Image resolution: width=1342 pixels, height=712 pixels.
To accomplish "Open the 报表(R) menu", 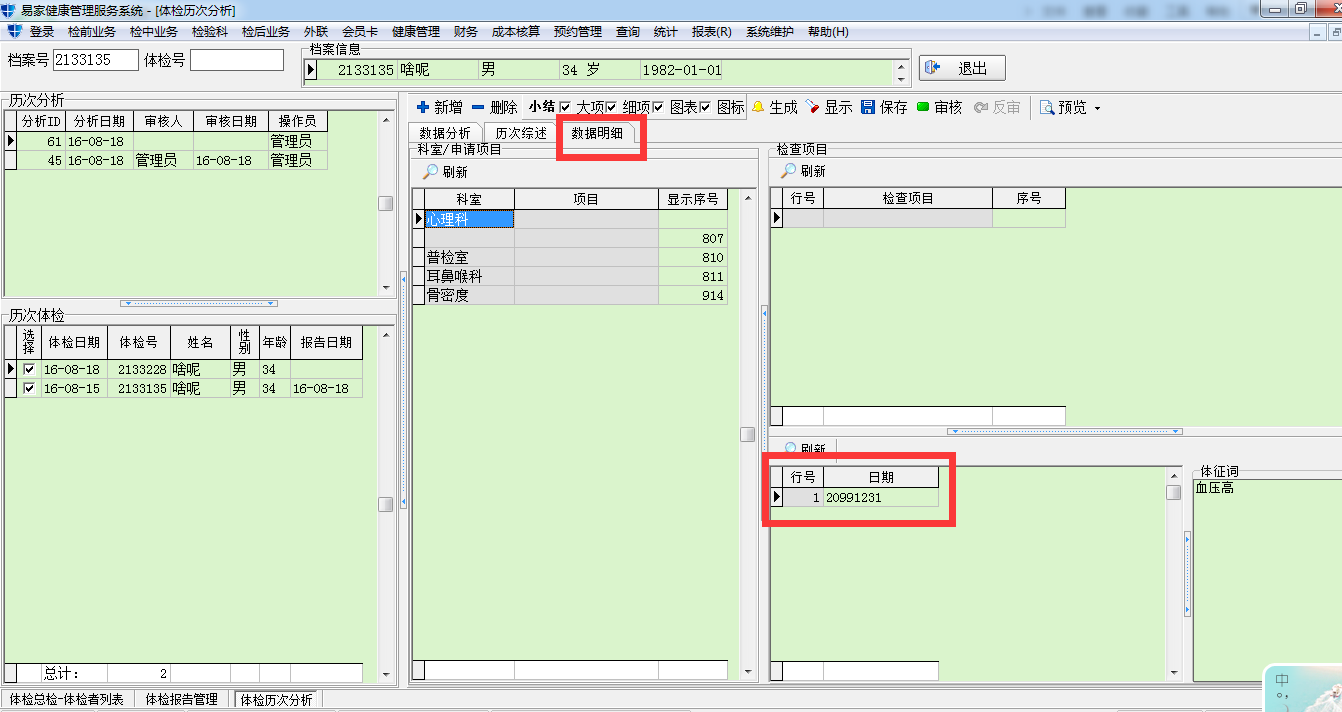I will click(x=712, y=32).
